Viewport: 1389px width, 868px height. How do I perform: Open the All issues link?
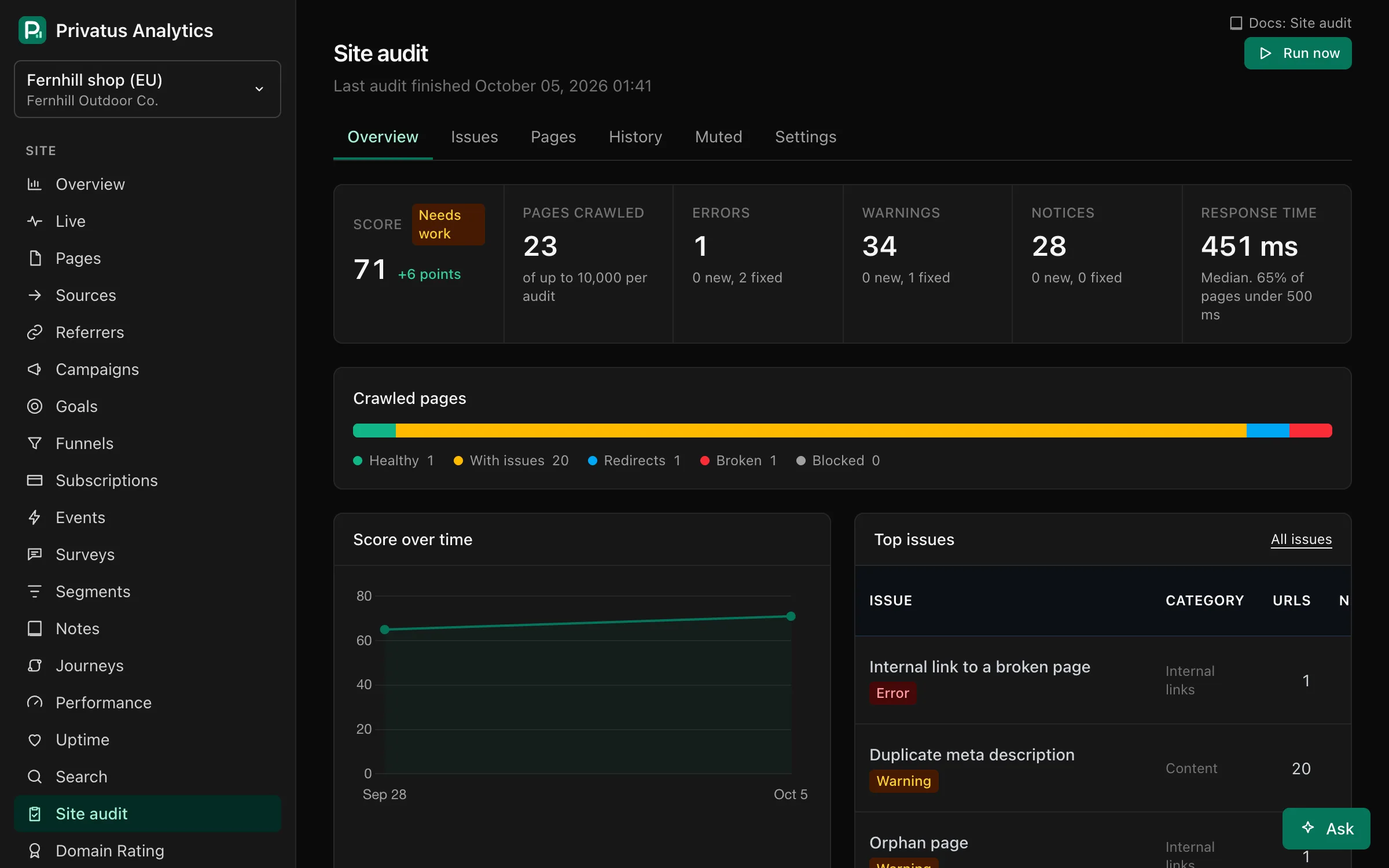[x=1301, y=539]
